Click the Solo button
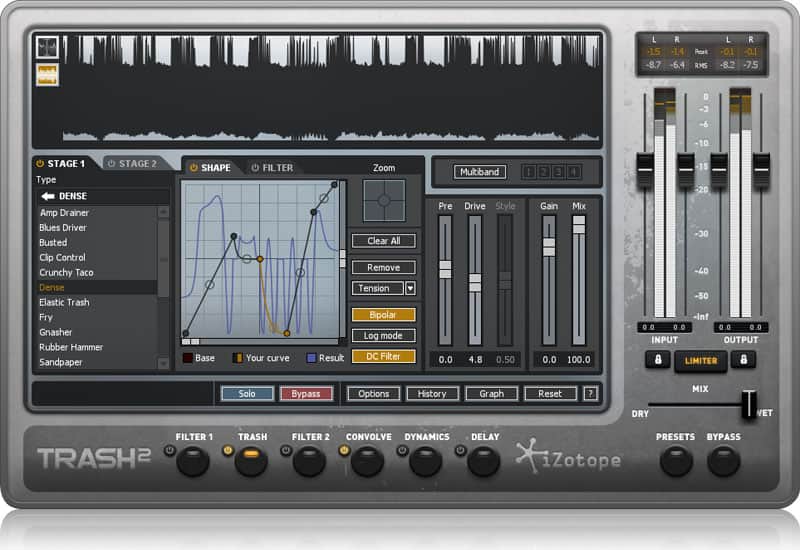 [247, 393]
